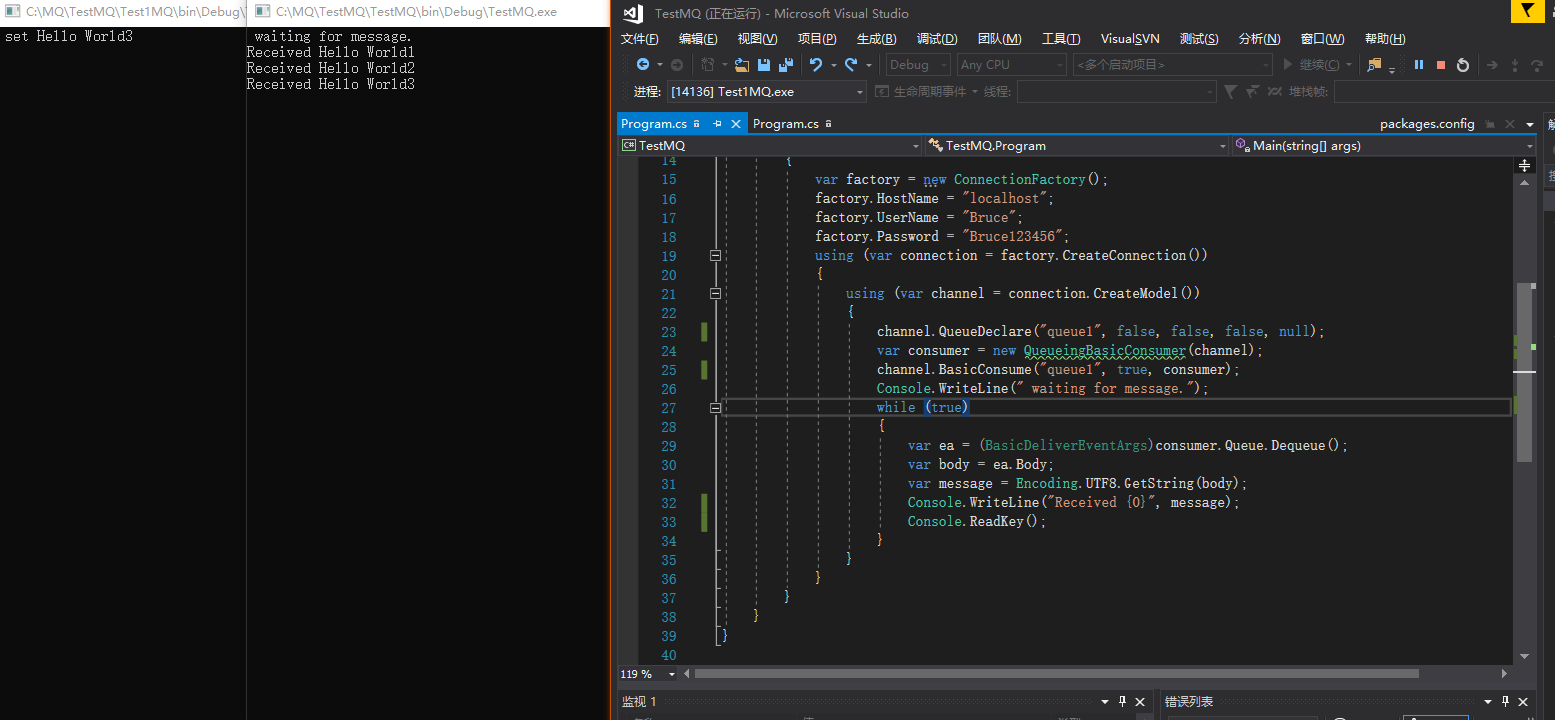Open the document tabs overflow dropdown arrow

pos(1529,124)
